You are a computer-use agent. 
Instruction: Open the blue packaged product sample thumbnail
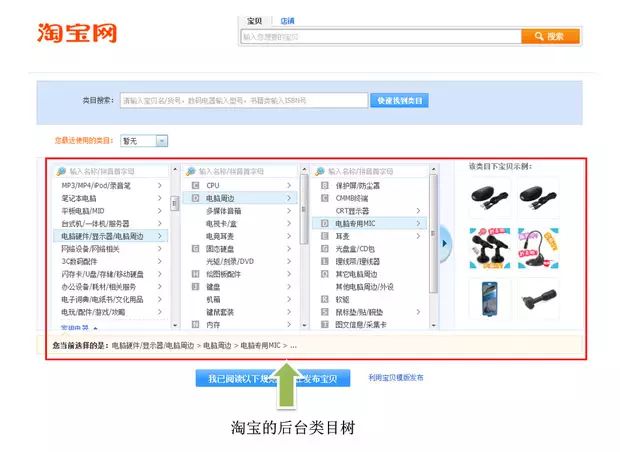490,299
